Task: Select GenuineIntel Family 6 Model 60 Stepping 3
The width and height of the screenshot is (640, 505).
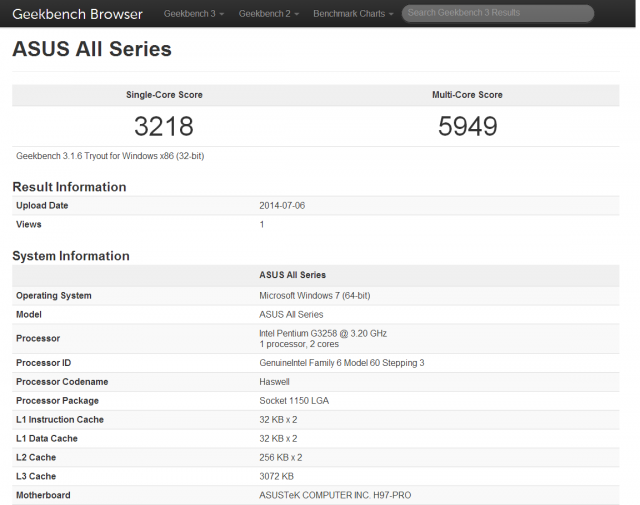Action: (x=342, y=363)
